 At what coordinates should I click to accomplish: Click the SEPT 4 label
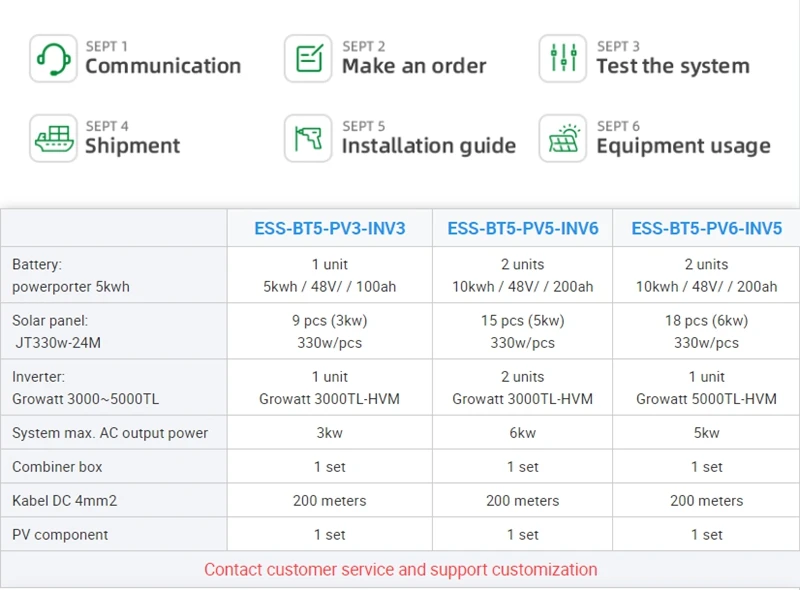(x=107, y=126)
